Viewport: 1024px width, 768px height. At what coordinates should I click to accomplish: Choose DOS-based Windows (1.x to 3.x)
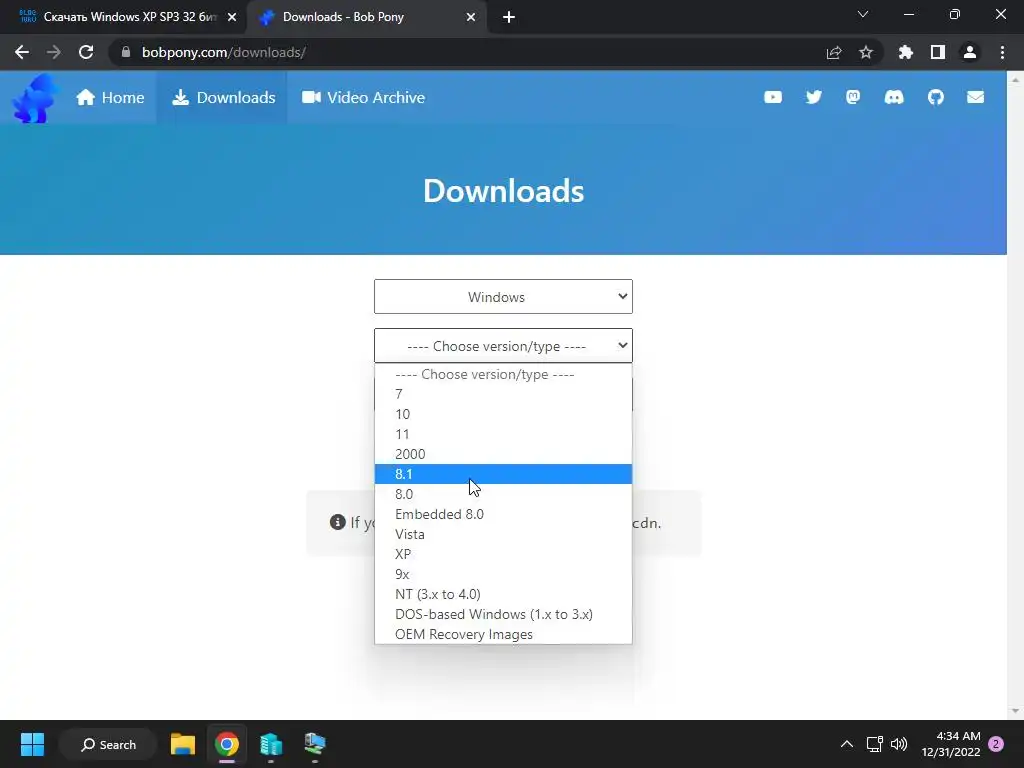pyautogui.click(x=503, y=614)
